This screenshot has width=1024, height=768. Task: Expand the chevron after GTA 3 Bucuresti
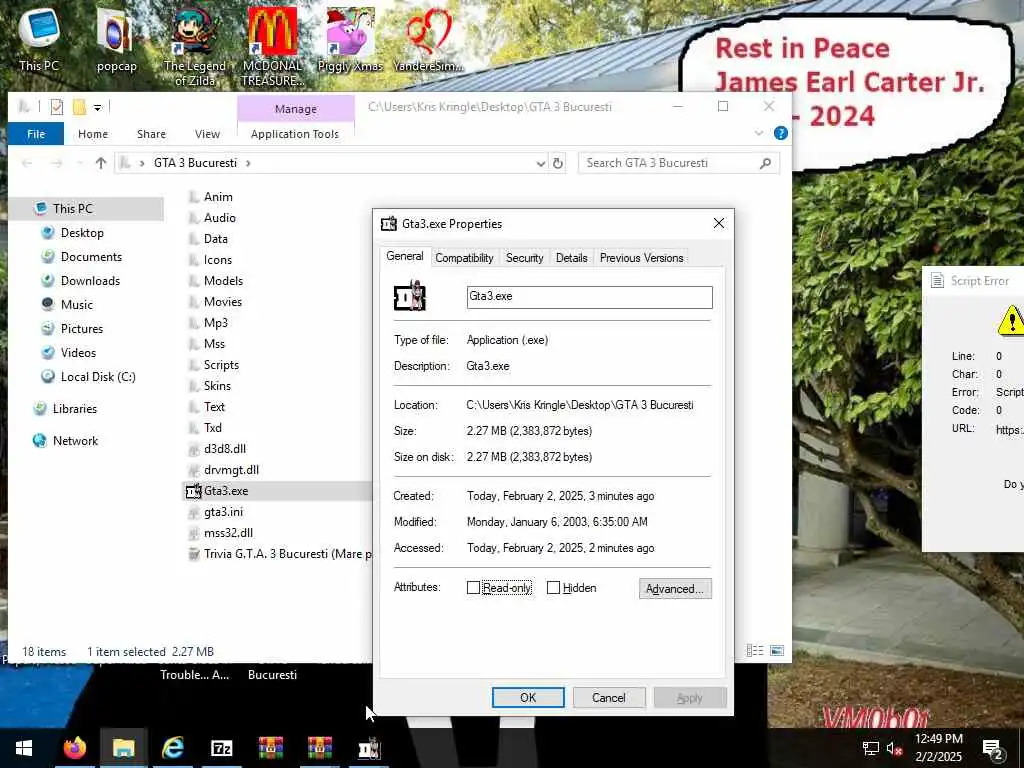pyautogui.click(x=248, y=163)
